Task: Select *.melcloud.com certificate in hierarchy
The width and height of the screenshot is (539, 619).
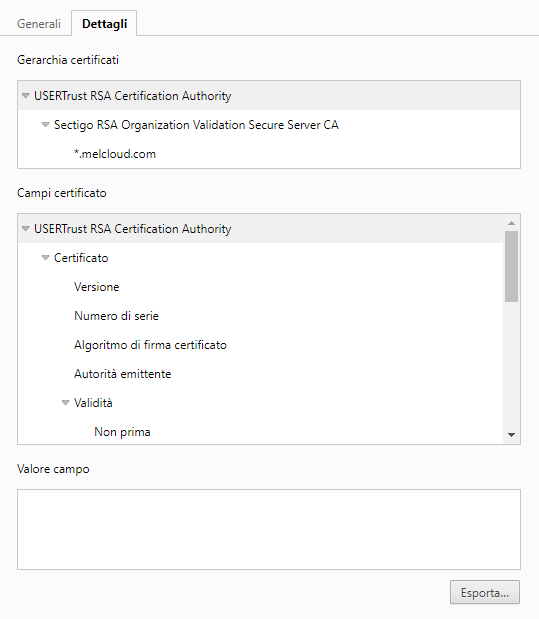Action: point(115,154)
